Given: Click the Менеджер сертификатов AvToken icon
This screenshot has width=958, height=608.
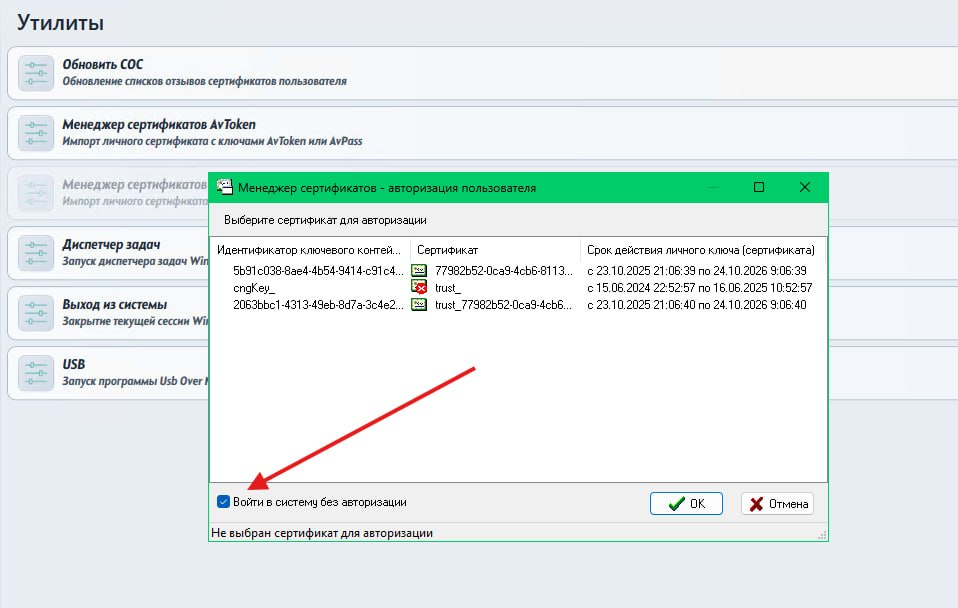Looking at the screenshot, I should 35,132.
